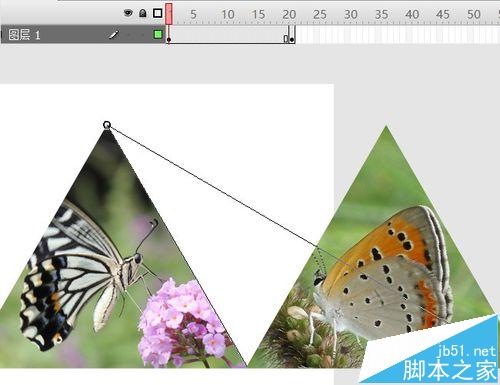Screen dimensions: 500x385
Task: Toggle the eye icon for all layers
Action: [x=128, y=13]
